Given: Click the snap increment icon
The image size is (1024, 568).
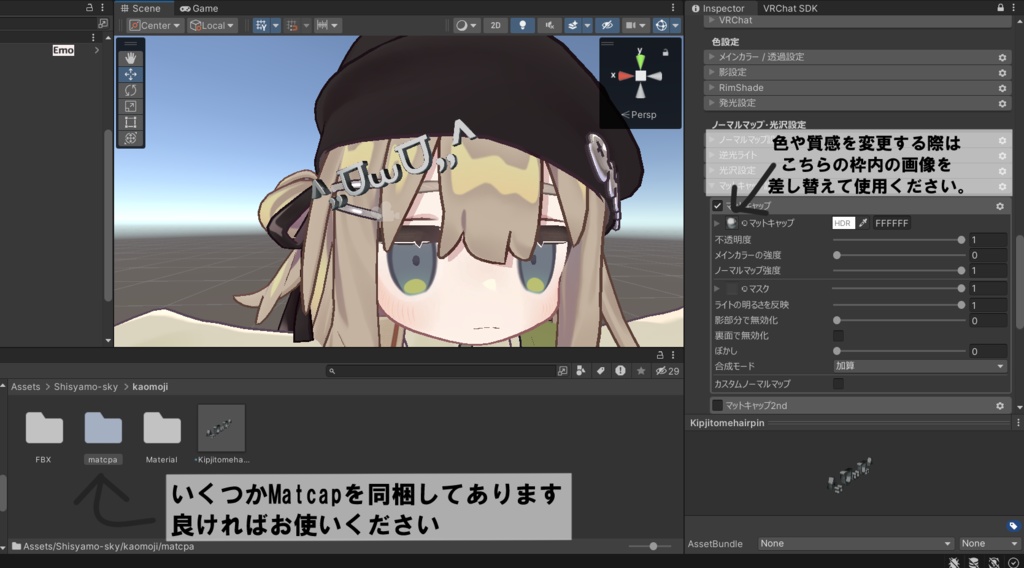Looking at the screenshot, I should point(292,25).
